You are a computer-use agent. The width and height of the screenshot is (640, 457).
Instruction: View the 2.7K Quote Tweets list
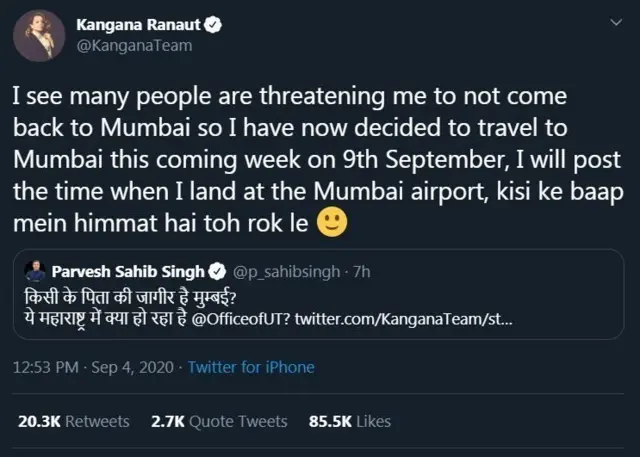point(218,421)
